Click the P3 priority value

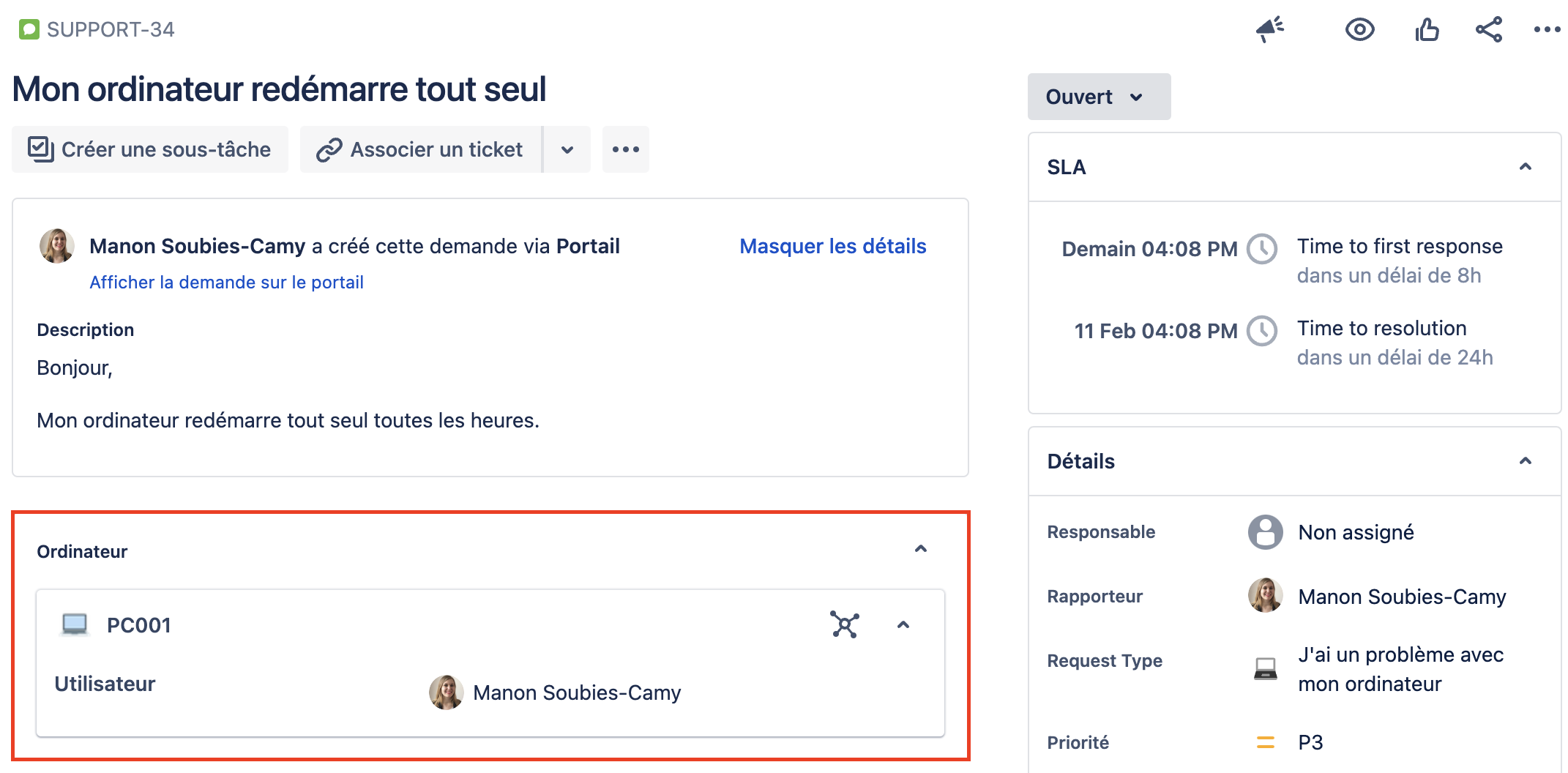click(1310, 742)
